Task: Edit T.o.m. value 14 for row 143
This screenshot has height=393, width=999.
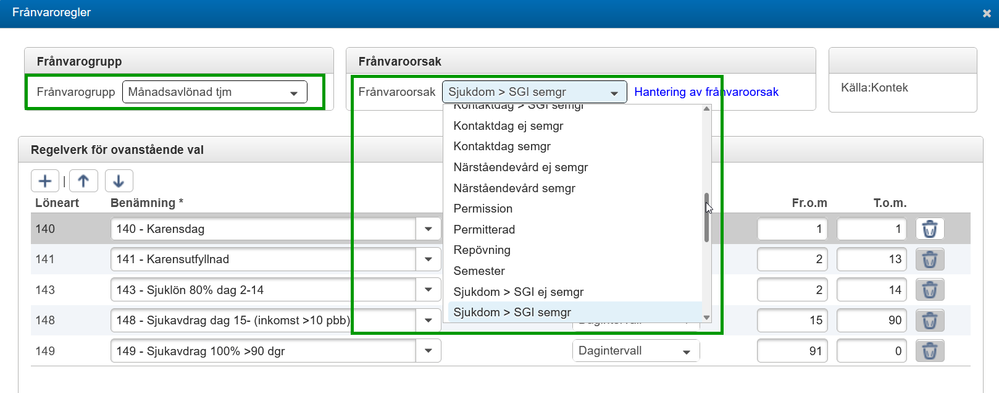Action: click(x=872, y=290)
